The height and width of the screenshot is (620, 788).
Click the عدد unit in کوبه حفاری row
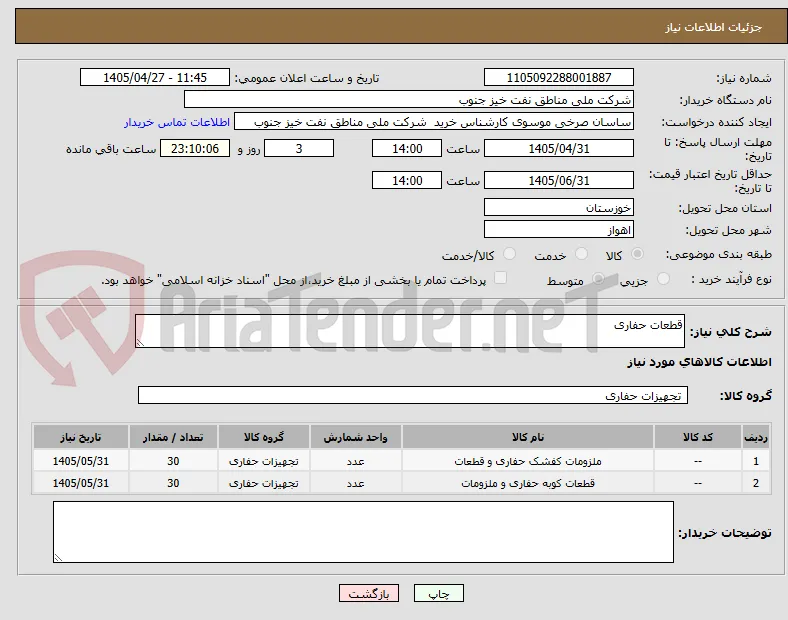pos(355,483)
